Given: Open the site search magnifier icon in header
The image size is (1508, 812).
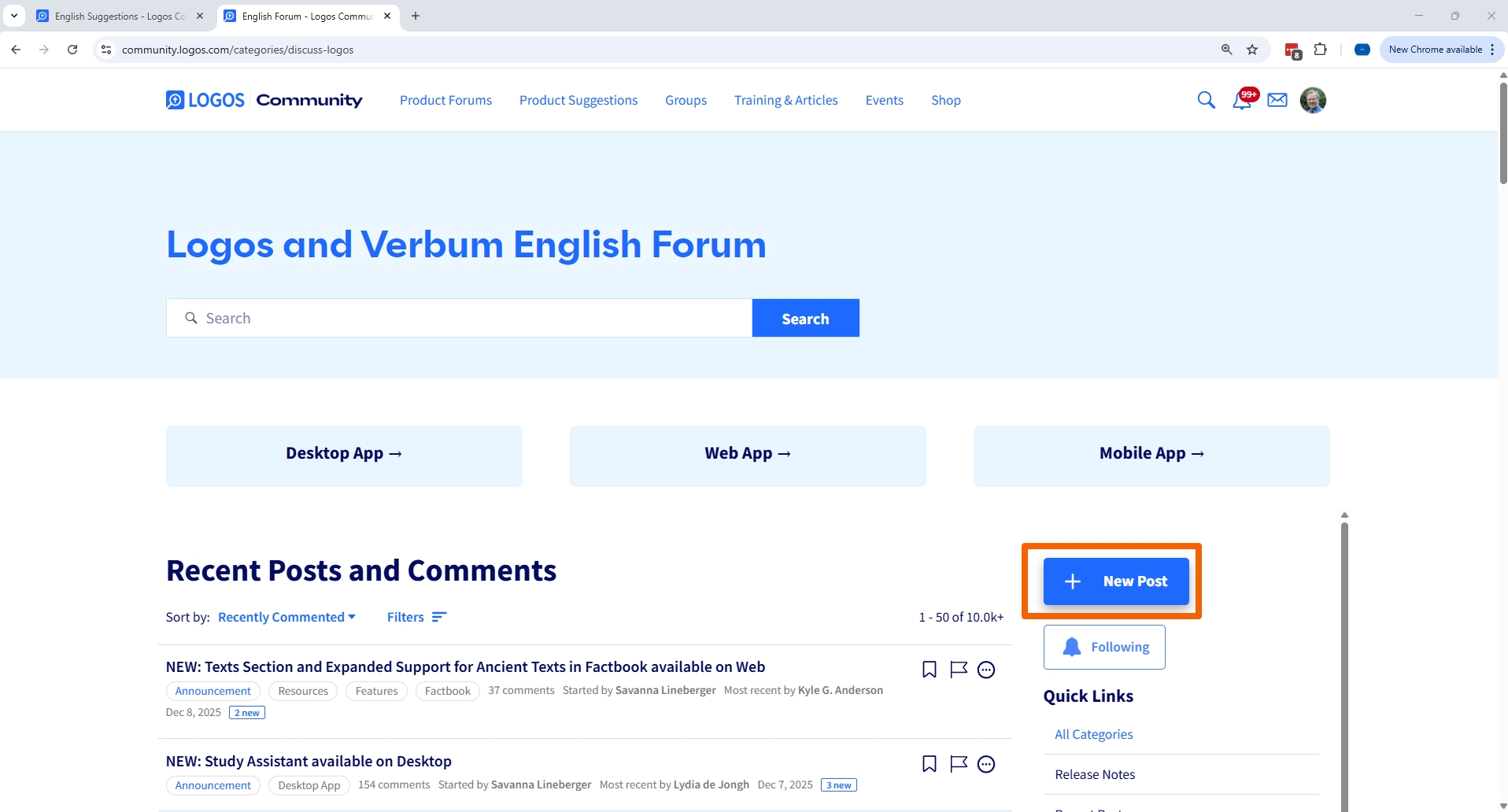Looking at the screenshot, I should click(x=1206, y=100).
